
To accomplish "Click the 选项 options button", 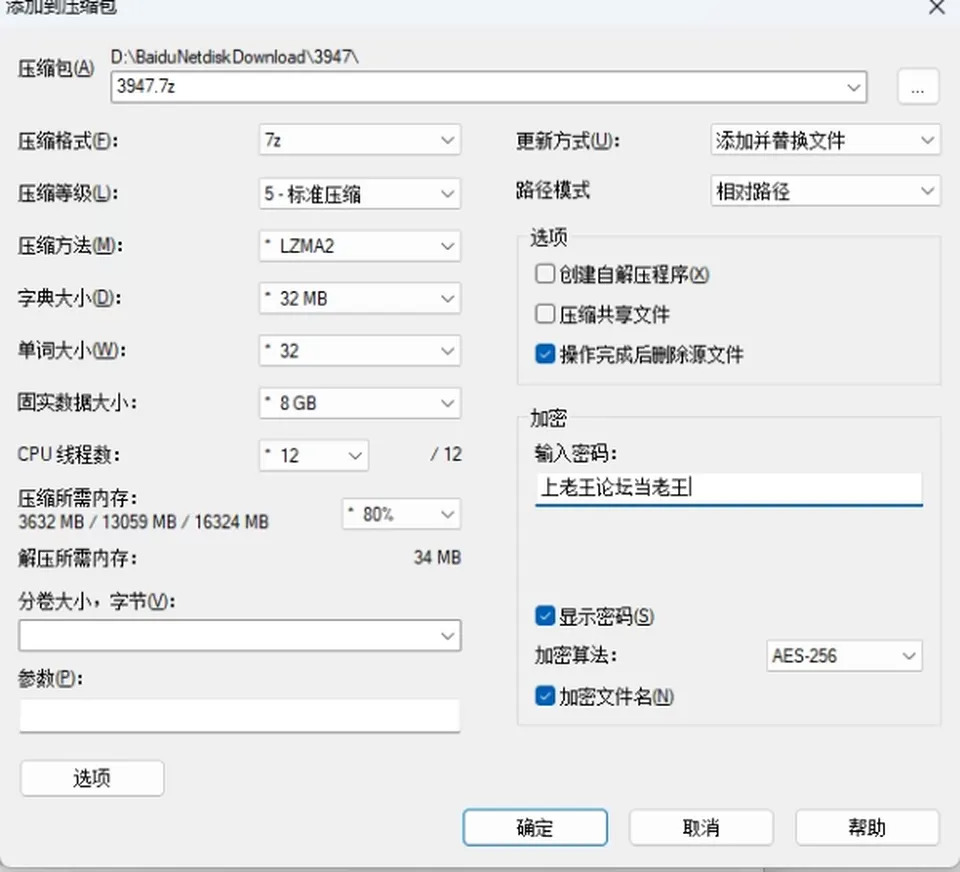I will [x=92, y=778].
